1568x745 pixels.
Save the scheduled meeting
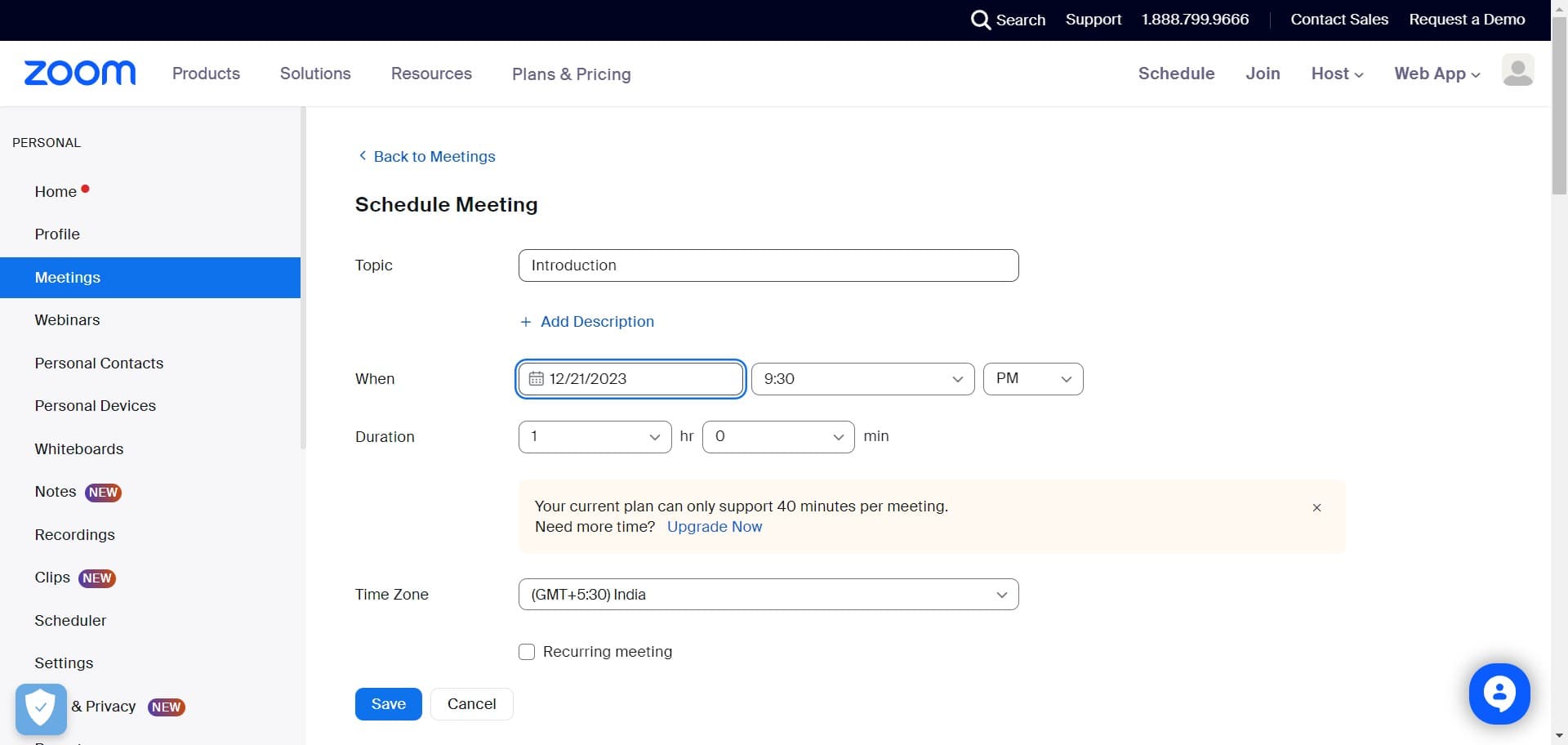(388, 703)
